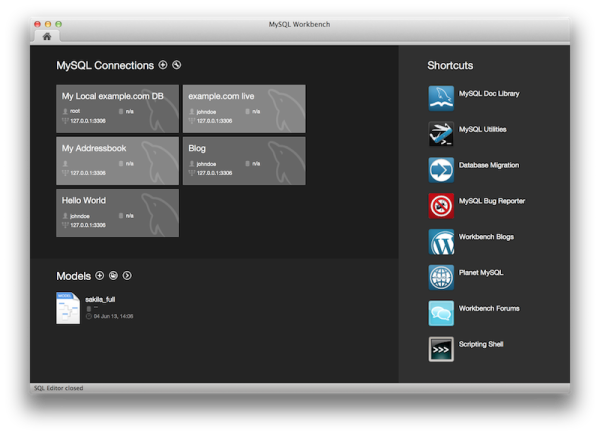Launch Scripting Shell icon

[441, 349]
